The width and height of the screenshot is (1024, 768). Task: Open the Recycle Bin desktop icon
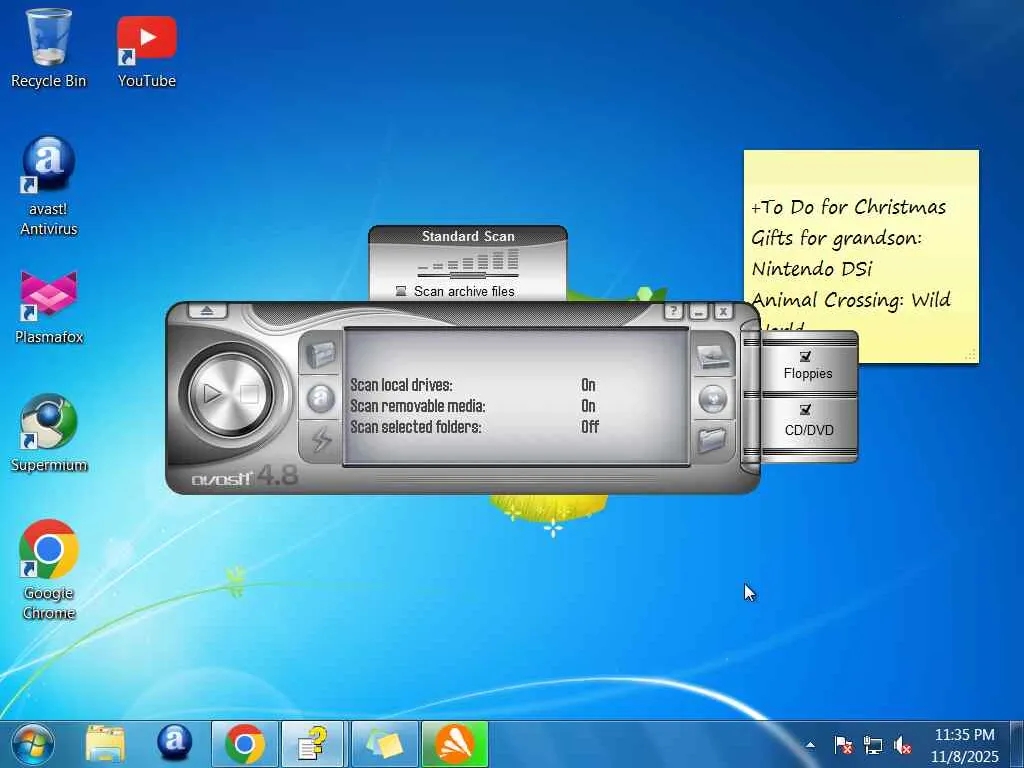pos(48,49)
